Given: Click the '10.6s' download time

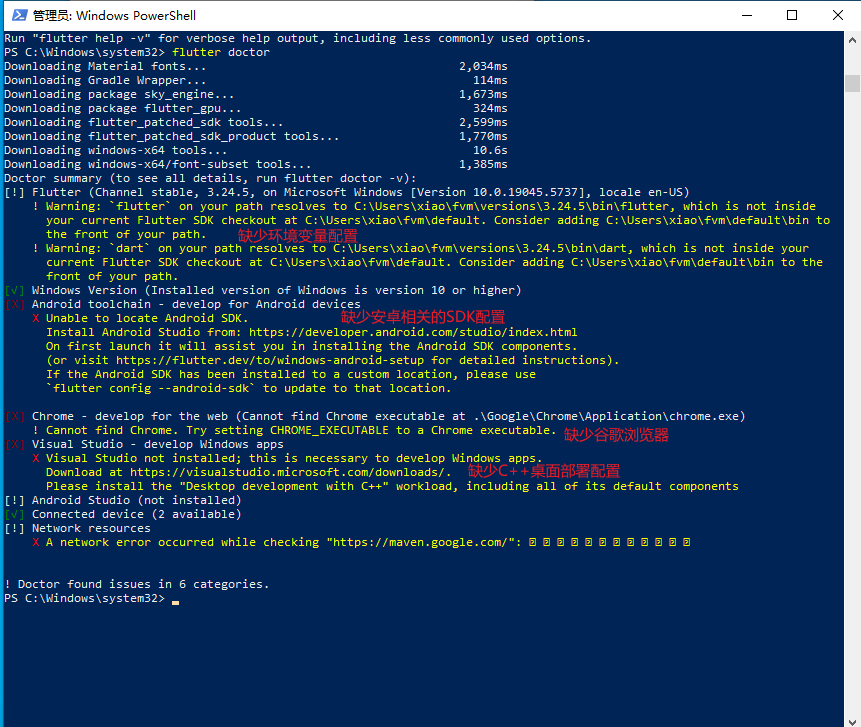Looking at the screenshot, I should pyautogui.click(x=490, y=150).
